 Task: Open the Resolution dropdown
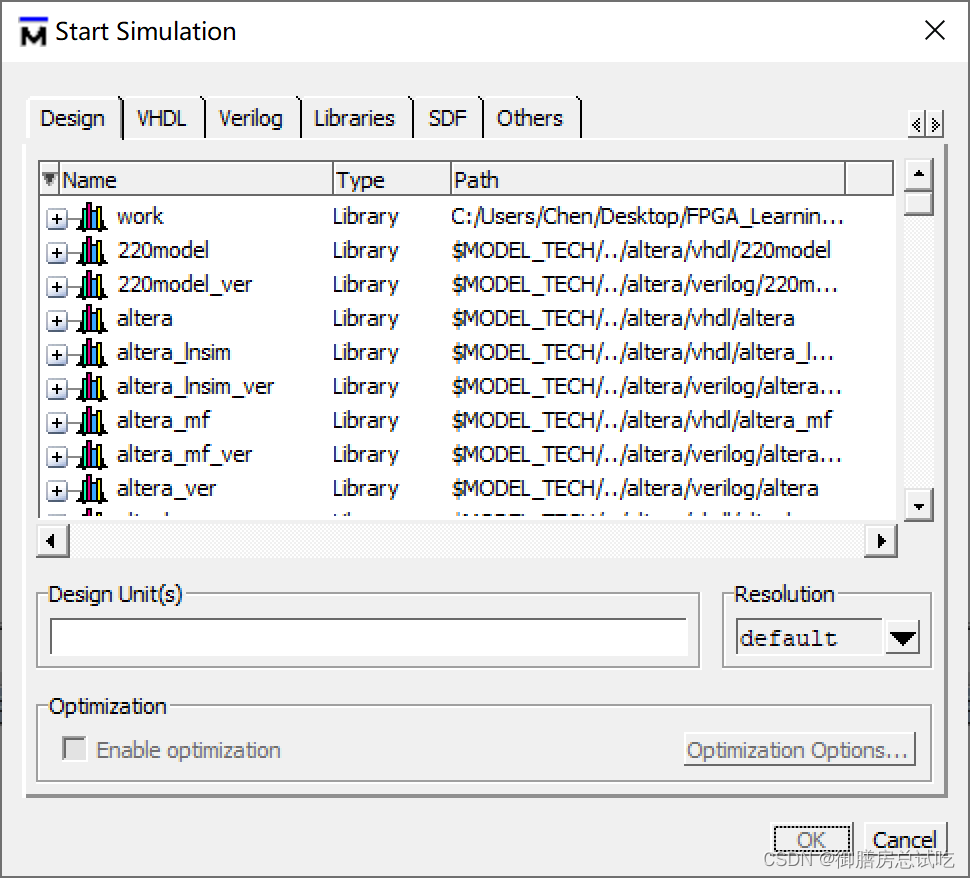click(903, 637)
